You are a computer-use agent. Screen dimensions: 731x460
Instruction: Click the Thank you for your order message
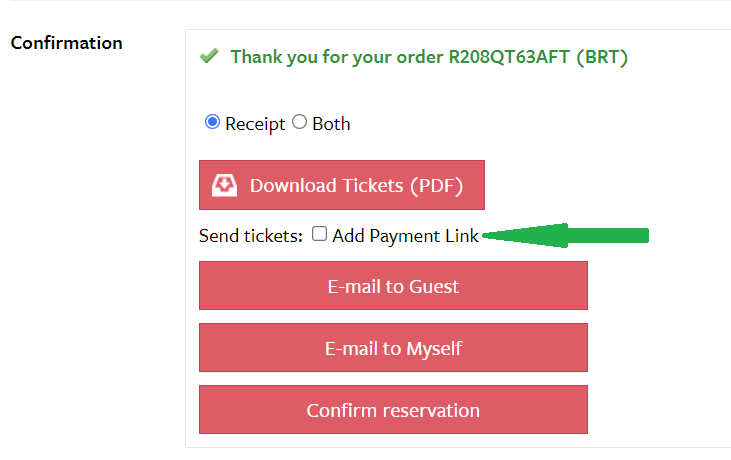point(429,57)
